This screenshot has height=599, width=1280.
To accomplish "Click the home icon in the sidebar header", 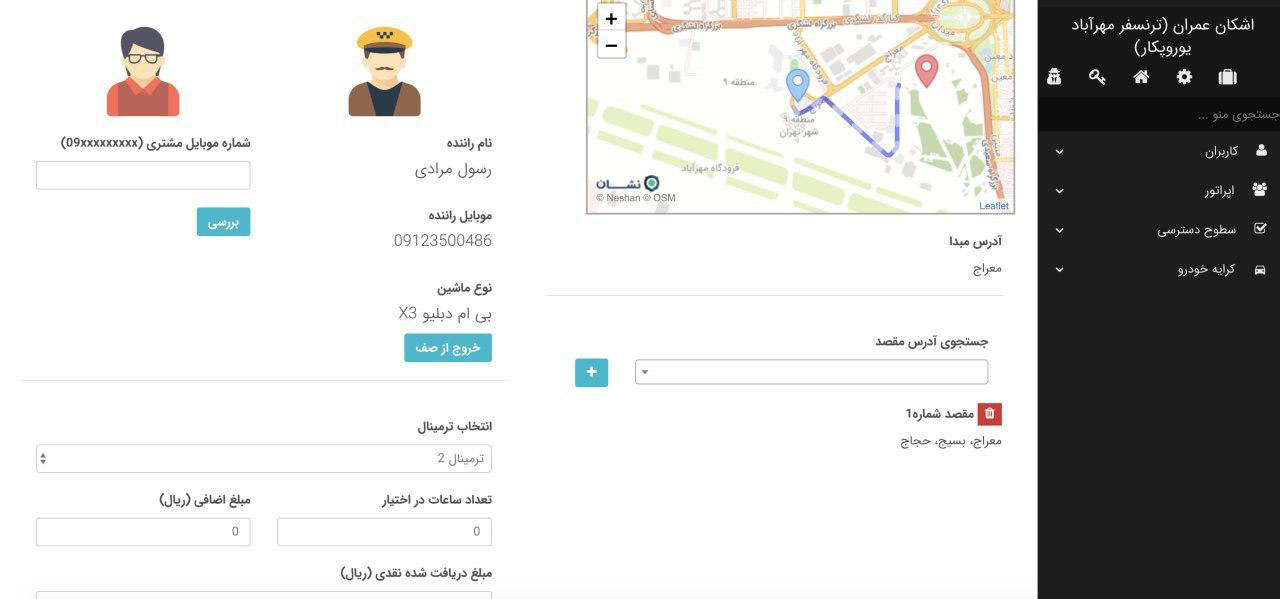I will click(1141, 77).
